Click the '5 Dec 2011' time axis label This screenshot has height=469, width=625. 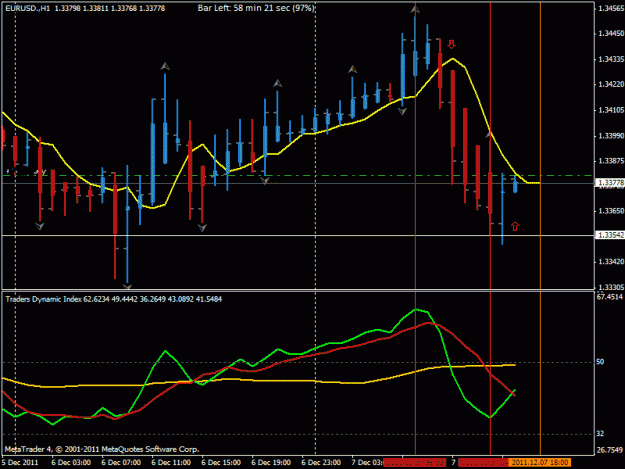point(20,462)
